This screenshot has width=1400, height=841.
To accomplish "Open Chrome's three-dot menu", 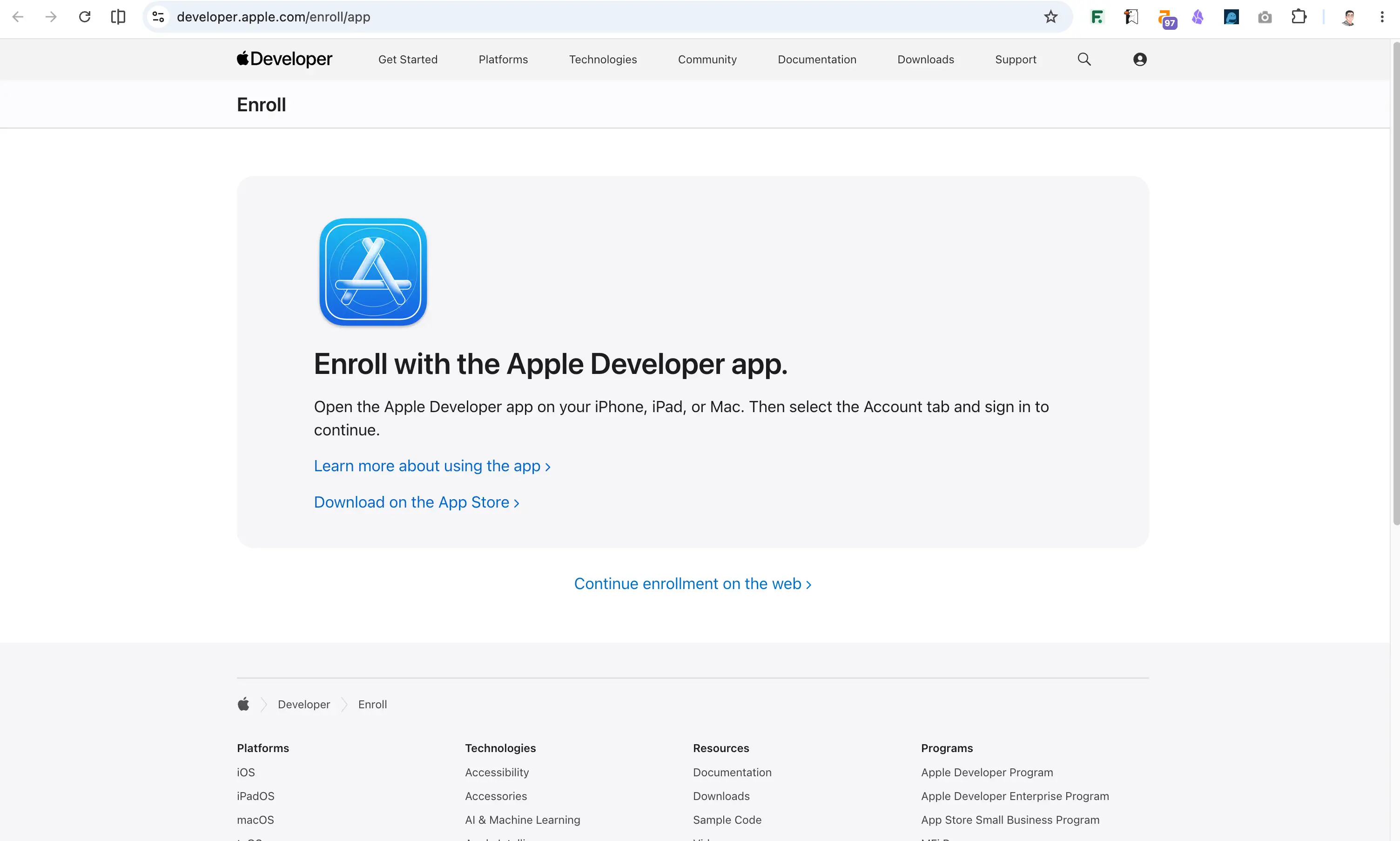I will [x=1382, y=17].
